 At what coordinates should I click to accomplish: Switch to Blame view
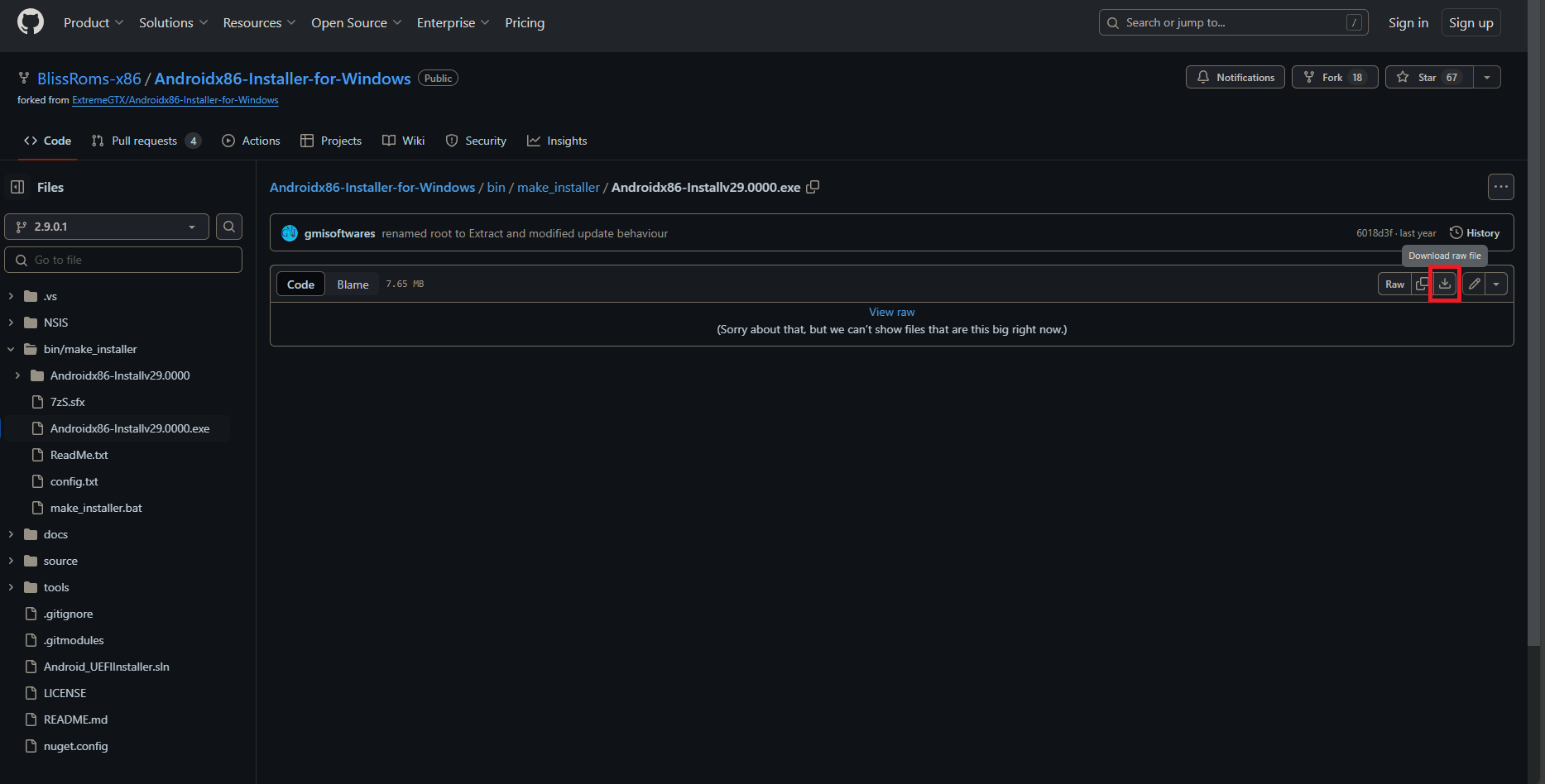pyautogui.click(x=353, y=284)
